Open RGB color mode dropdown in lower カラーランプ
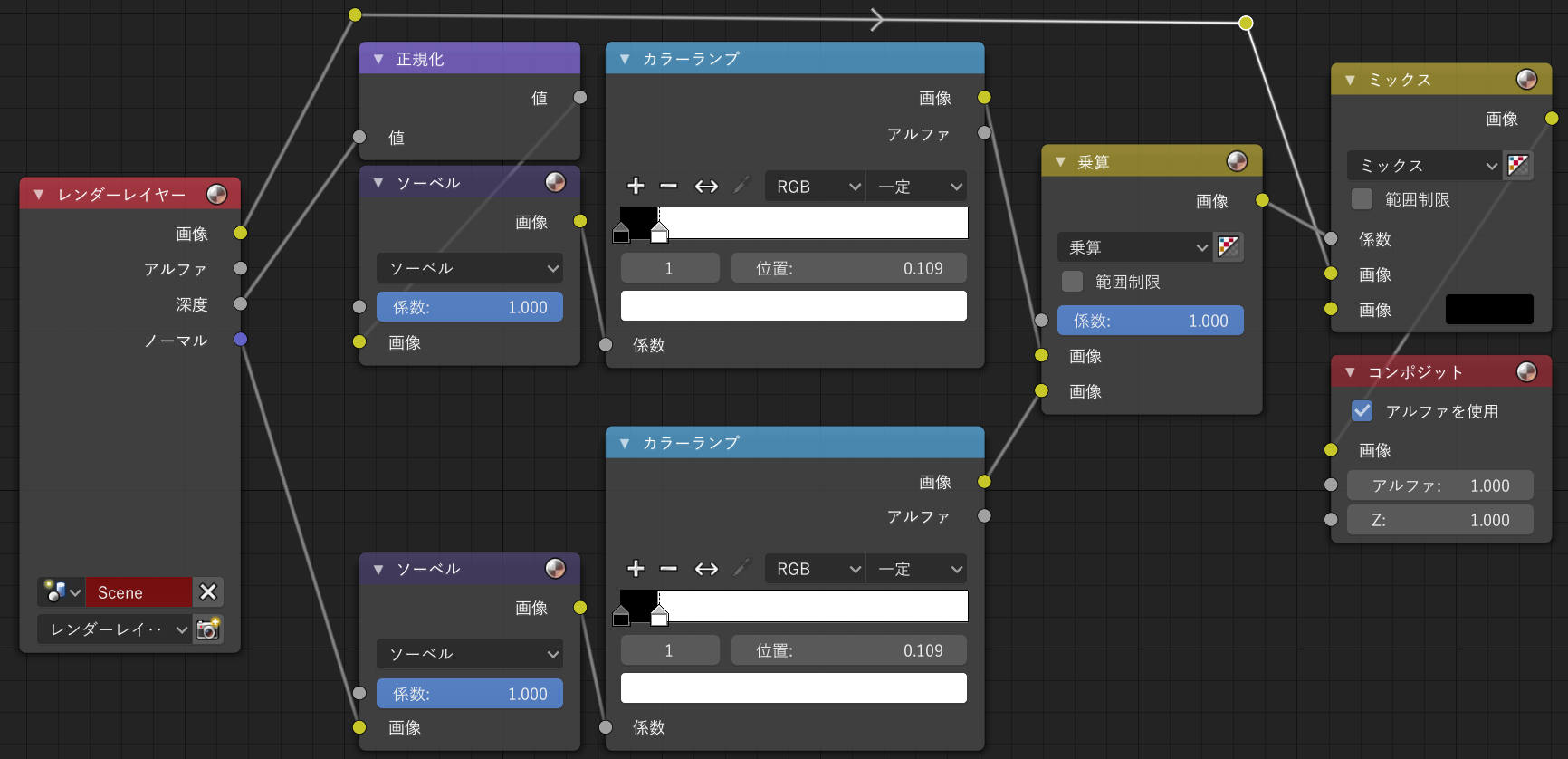 [815, 569]
